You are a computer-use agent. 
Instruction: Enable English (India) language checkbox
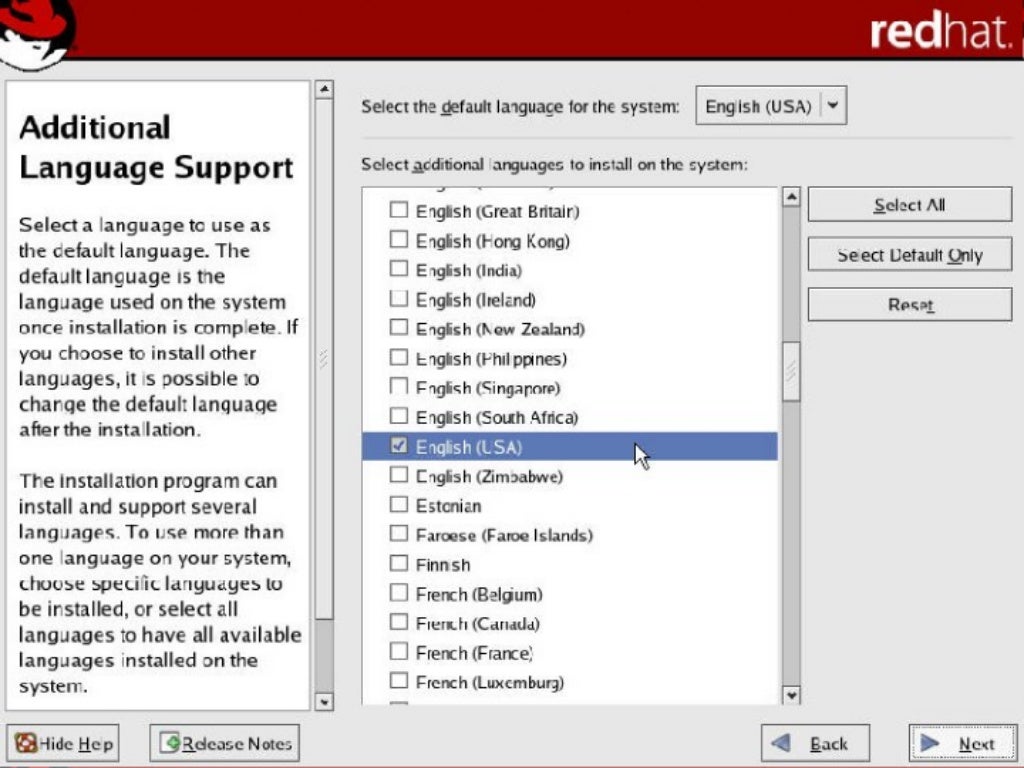coord(398,269)
